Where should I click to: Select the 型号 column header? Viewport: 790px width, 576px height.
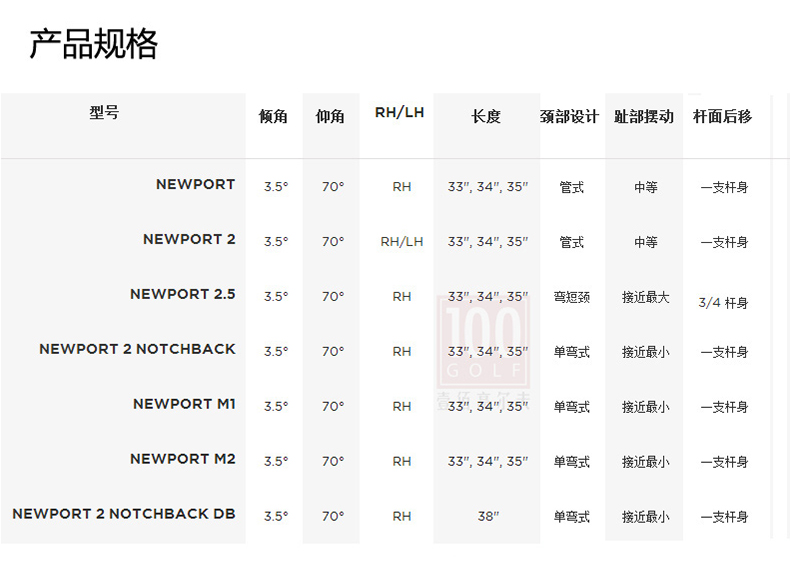click(104, 112)
